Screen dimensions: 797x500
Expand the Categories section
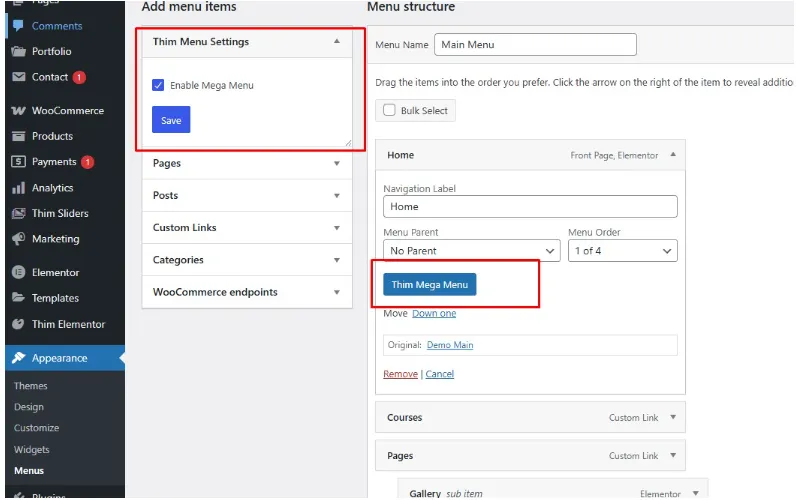(336, 260)
